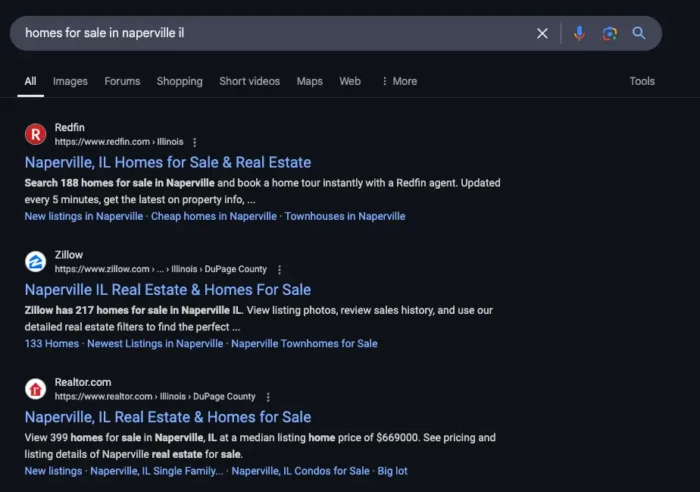Switch to the Forums tab
Viewport: 700px width, 492px height.
click(x=122, y=81)
